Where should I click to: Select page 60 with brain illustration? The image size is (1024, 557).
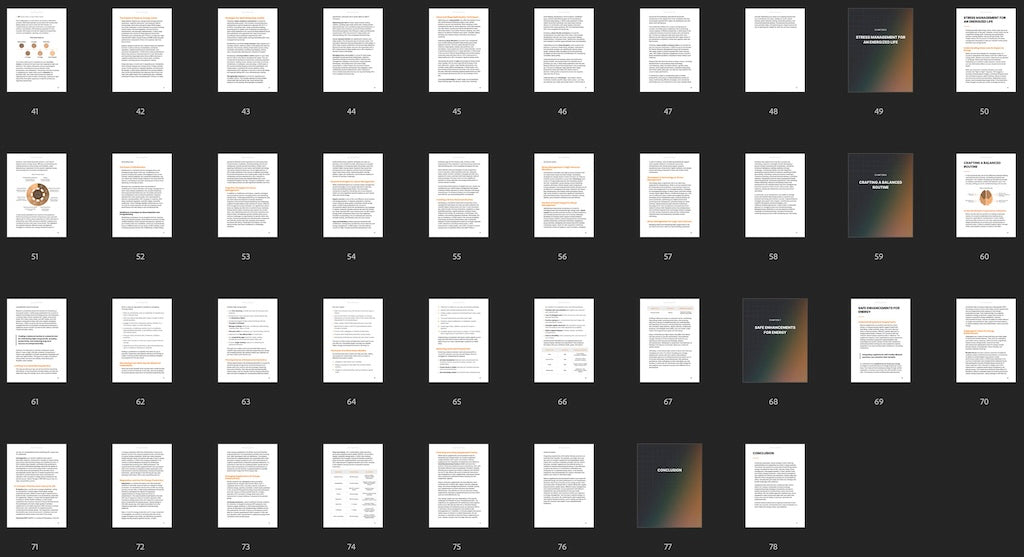tap(985, 195)
